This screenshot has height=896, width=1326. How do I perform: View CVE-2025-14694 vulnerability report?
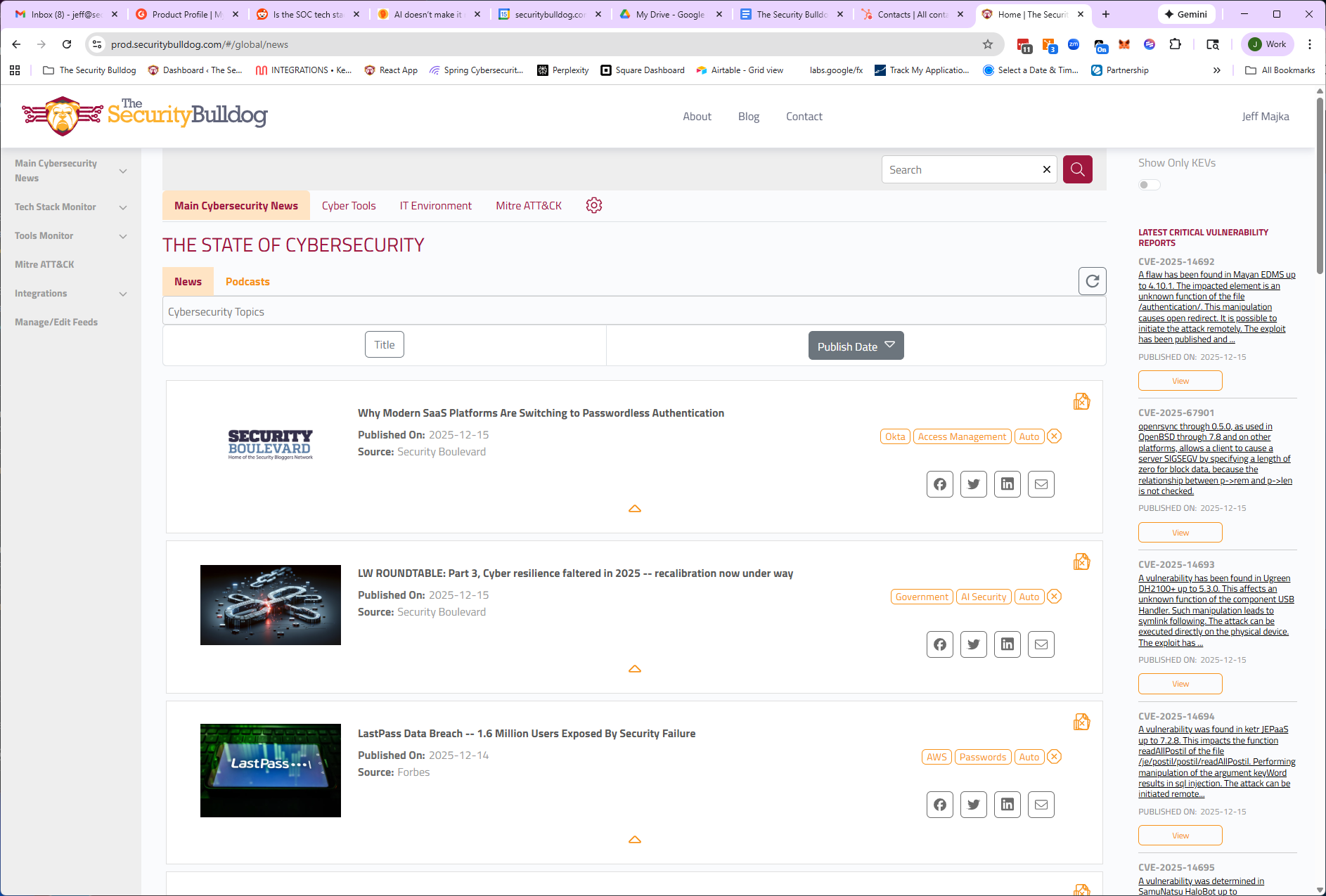tap(1180, 835)
